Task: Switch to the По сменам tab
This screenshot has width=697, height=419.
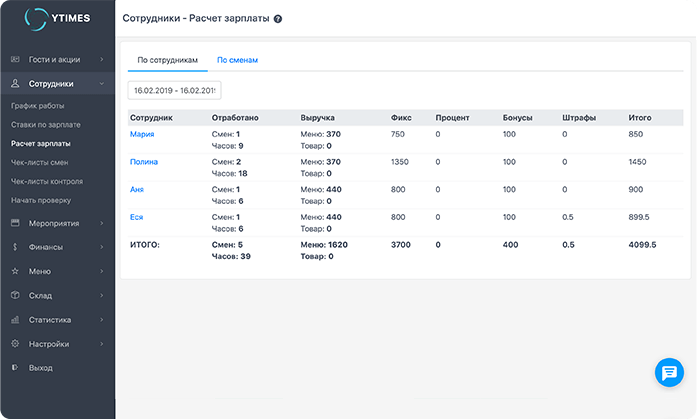Action: pos(237,60)
